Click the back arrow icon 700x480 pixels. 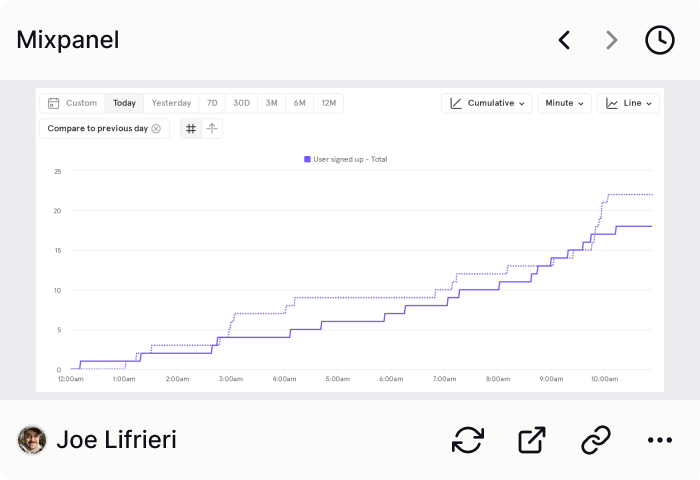pyautogui.click(x=564, y=40)
